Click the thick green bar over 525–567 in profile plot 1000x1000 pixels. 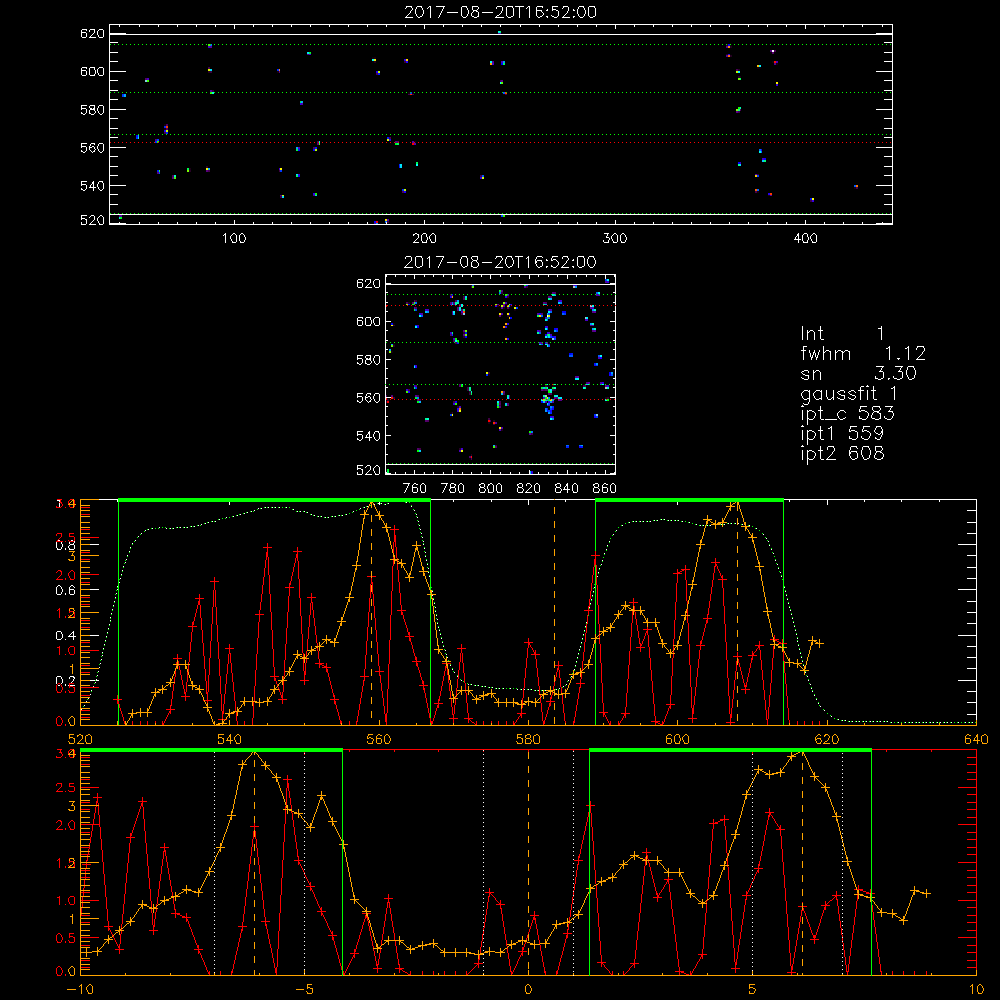(x=274, y=500)
